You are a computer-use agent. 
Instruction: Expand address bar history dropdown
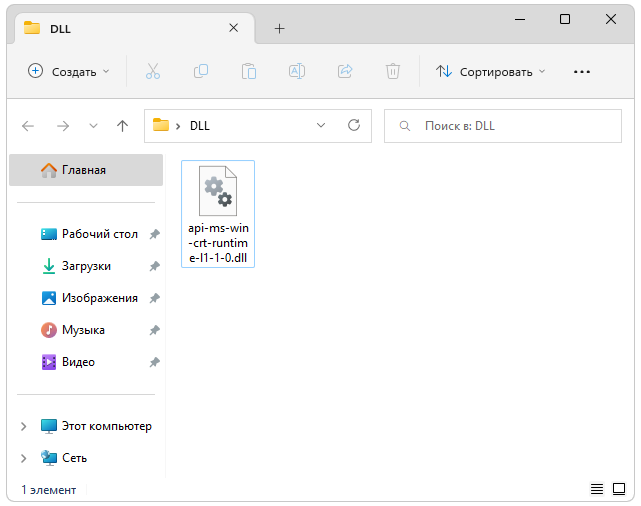(x=321, y=125)
